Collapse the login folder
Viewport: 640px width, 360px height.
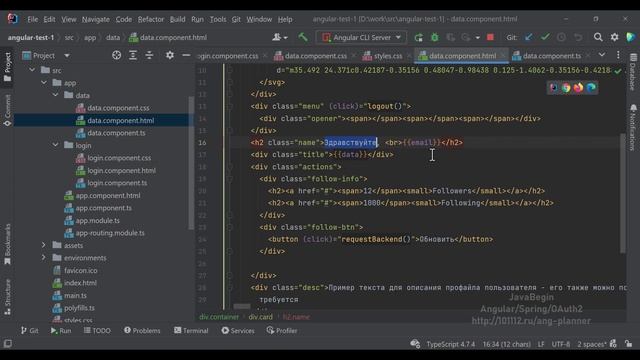click(56, 145)
